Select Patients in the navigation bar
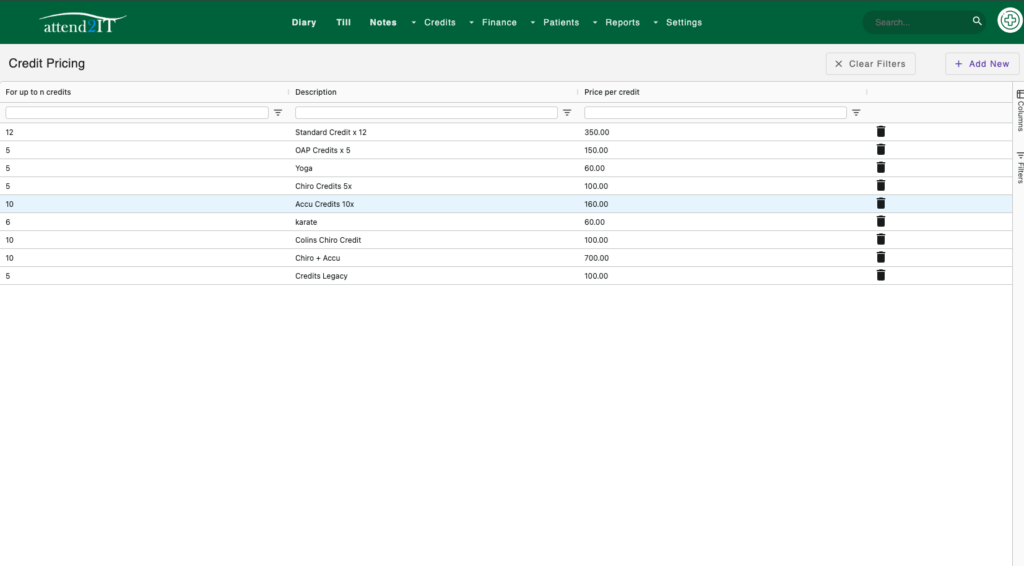The height and width of the screenshot is (566, 1024). point(561,22)
